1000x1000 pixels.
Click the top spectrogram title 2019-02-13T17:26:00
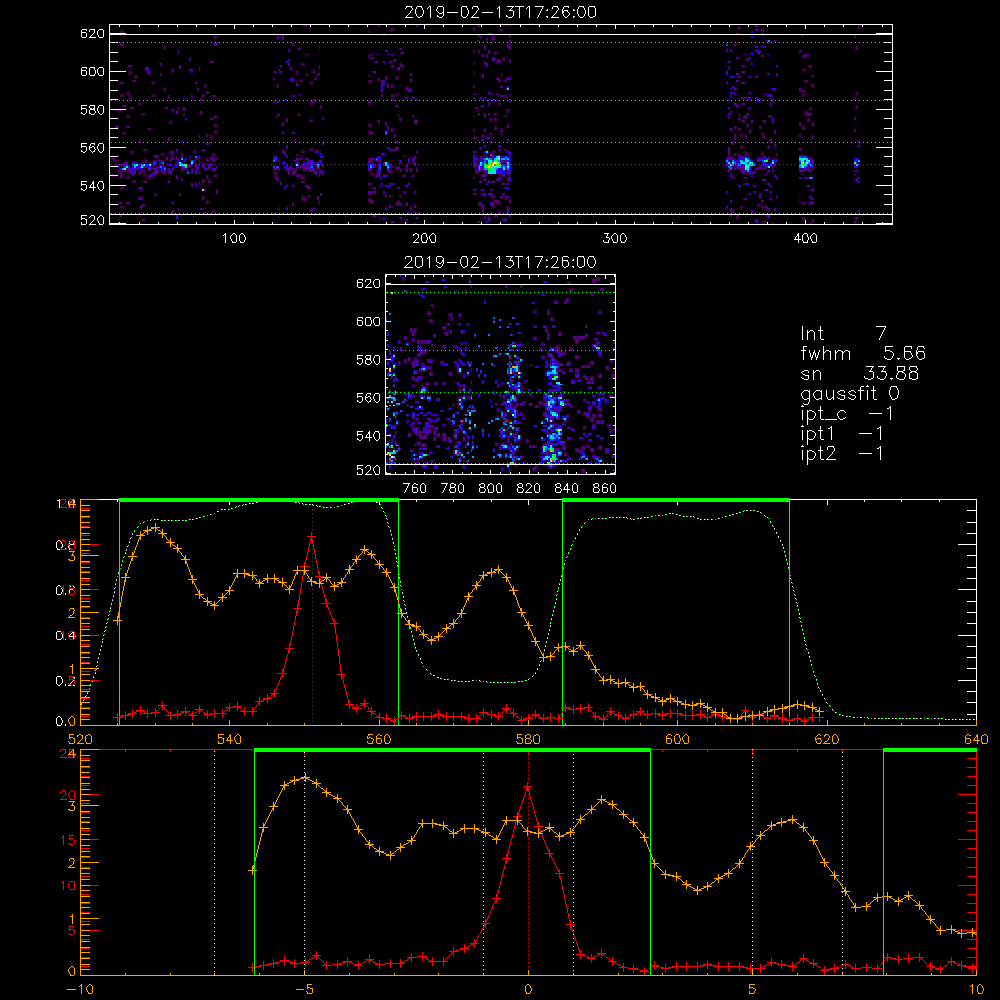pyautogui.click(x=501, y=12)
